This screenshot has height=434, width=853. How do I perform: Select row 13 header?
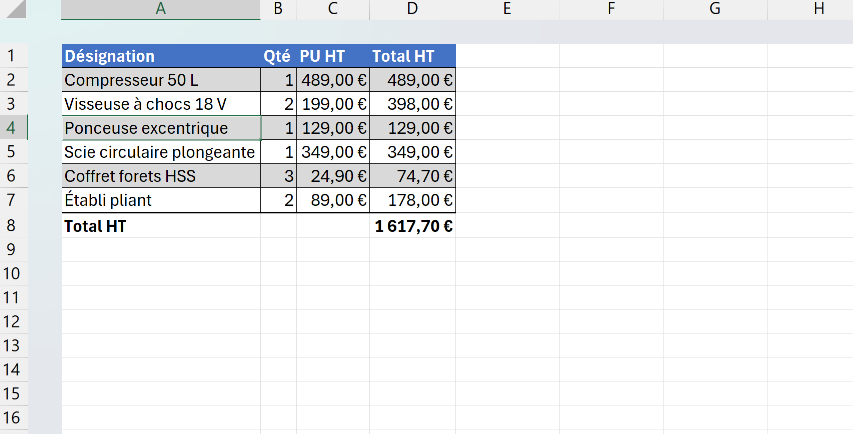(x=14, y=345)
